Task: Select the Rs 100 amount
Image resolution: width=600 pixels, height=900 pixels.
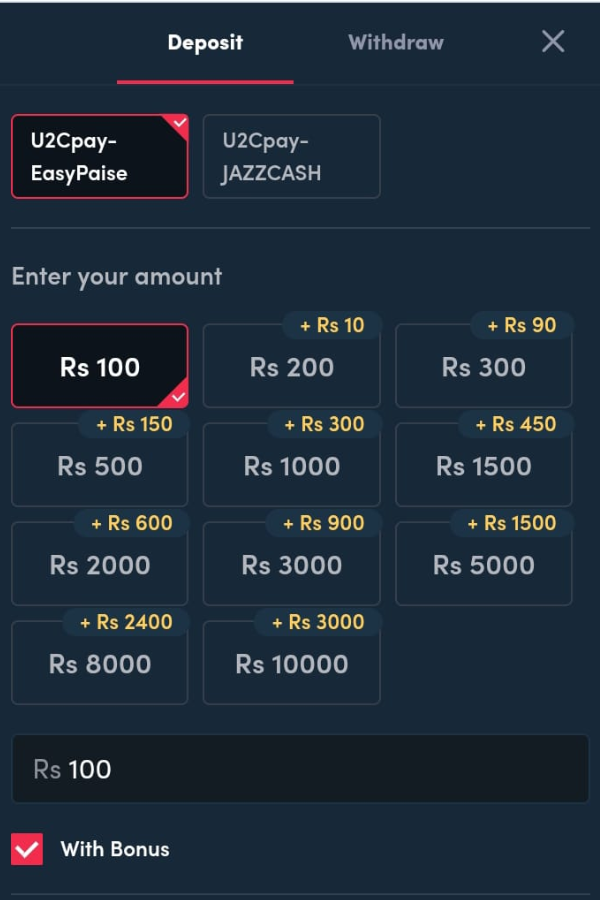Action: click(99, 367)
